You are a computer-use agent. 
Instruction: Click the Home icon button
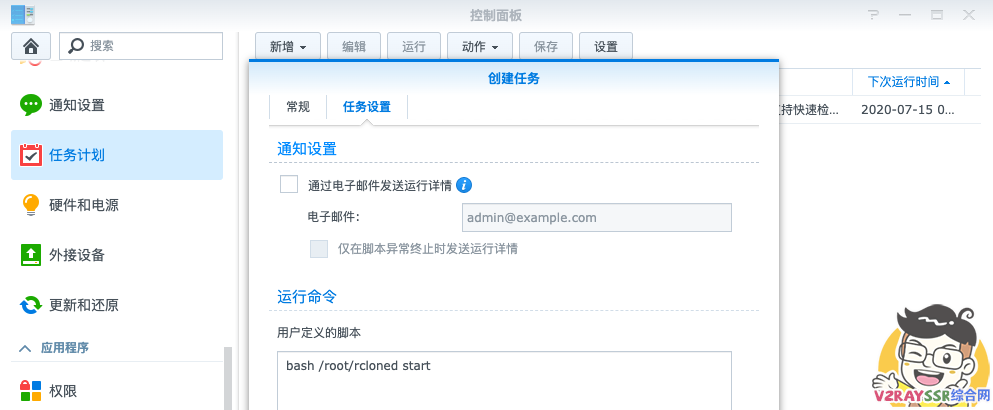point(31,46)
